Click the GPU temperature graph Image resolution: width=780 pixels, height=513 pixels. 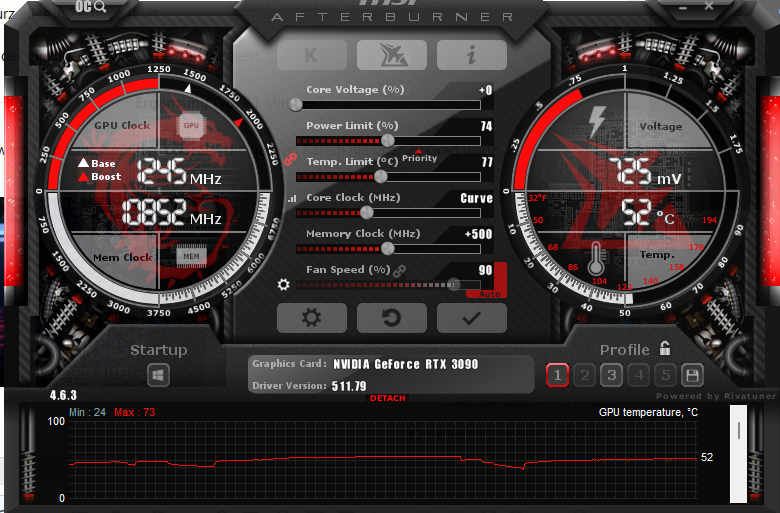coord(383,460)
